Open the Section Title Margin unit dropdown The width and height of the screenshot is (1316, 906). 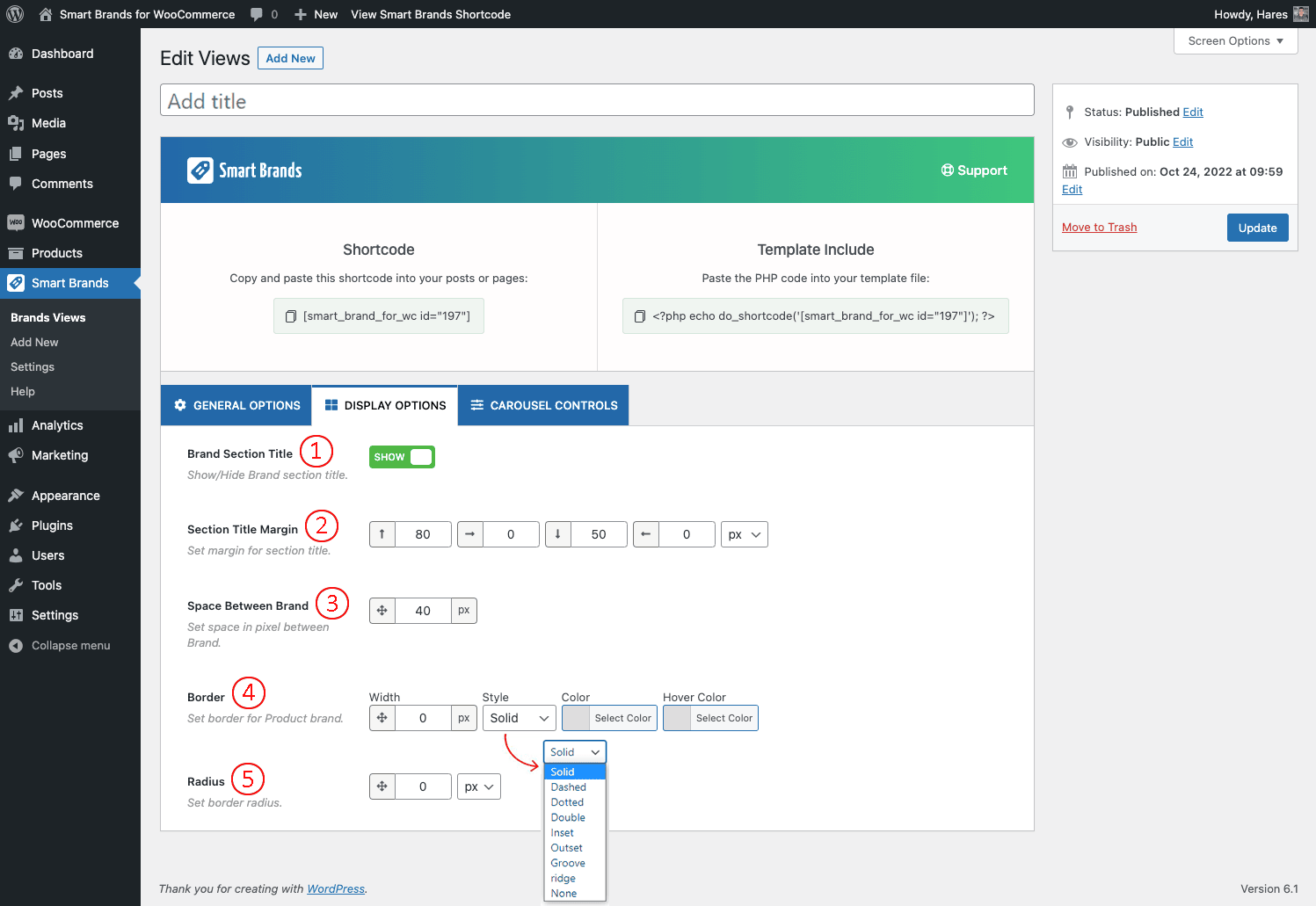(x=744, y=534)
